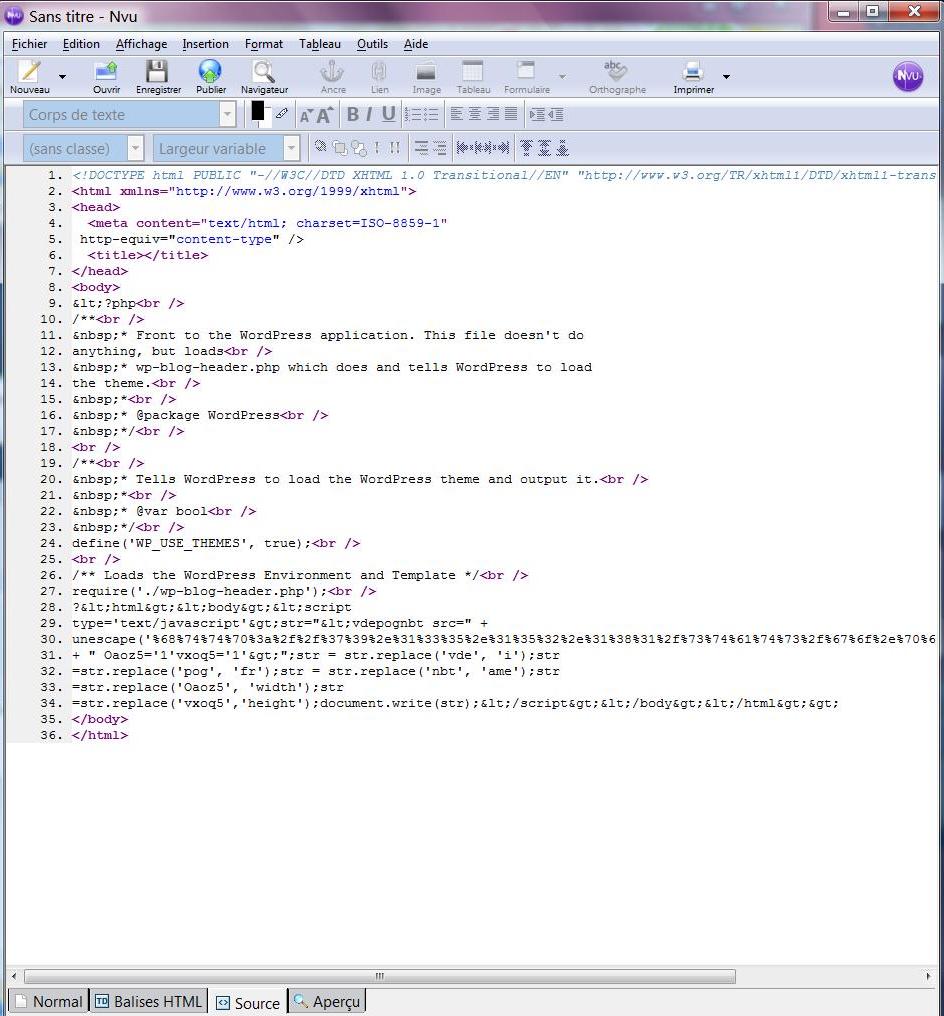Click the highlight pen icon
This screenshot has width=944, height=1016.
(282, 113)
